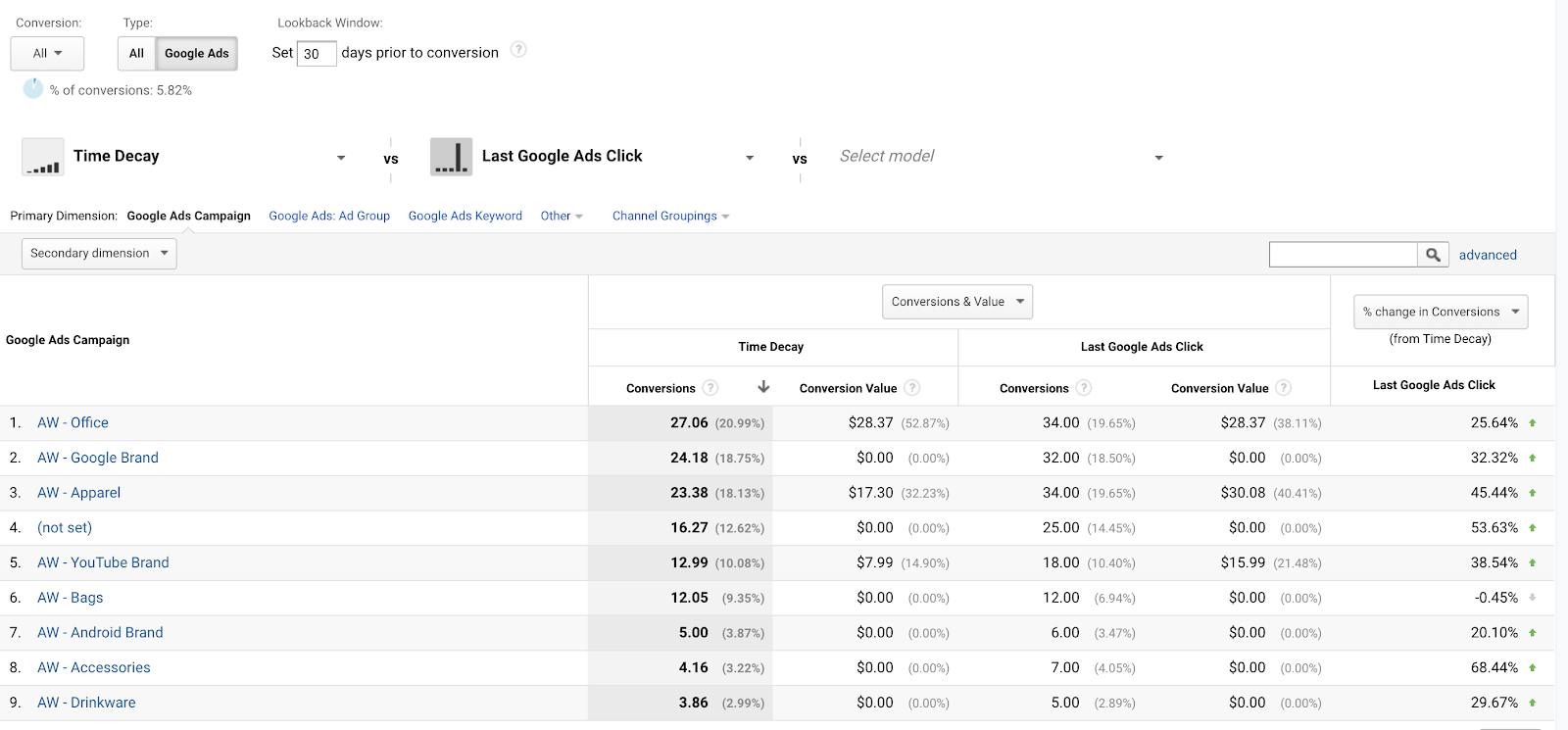Open the Conversions & Value dropdown
This screenshot has height=730, width=1568.
[957, 302]
